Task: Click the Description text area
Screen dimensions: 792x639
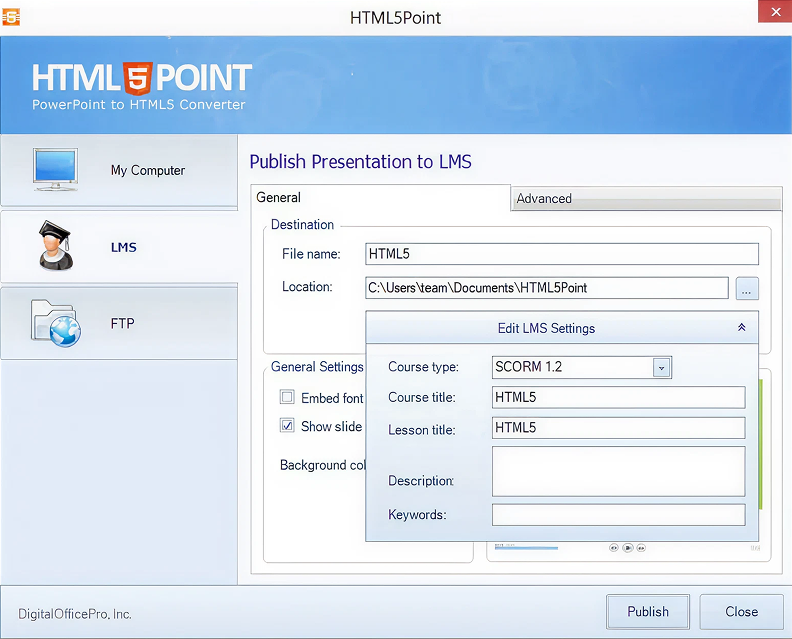Action: tap(618, 471)
